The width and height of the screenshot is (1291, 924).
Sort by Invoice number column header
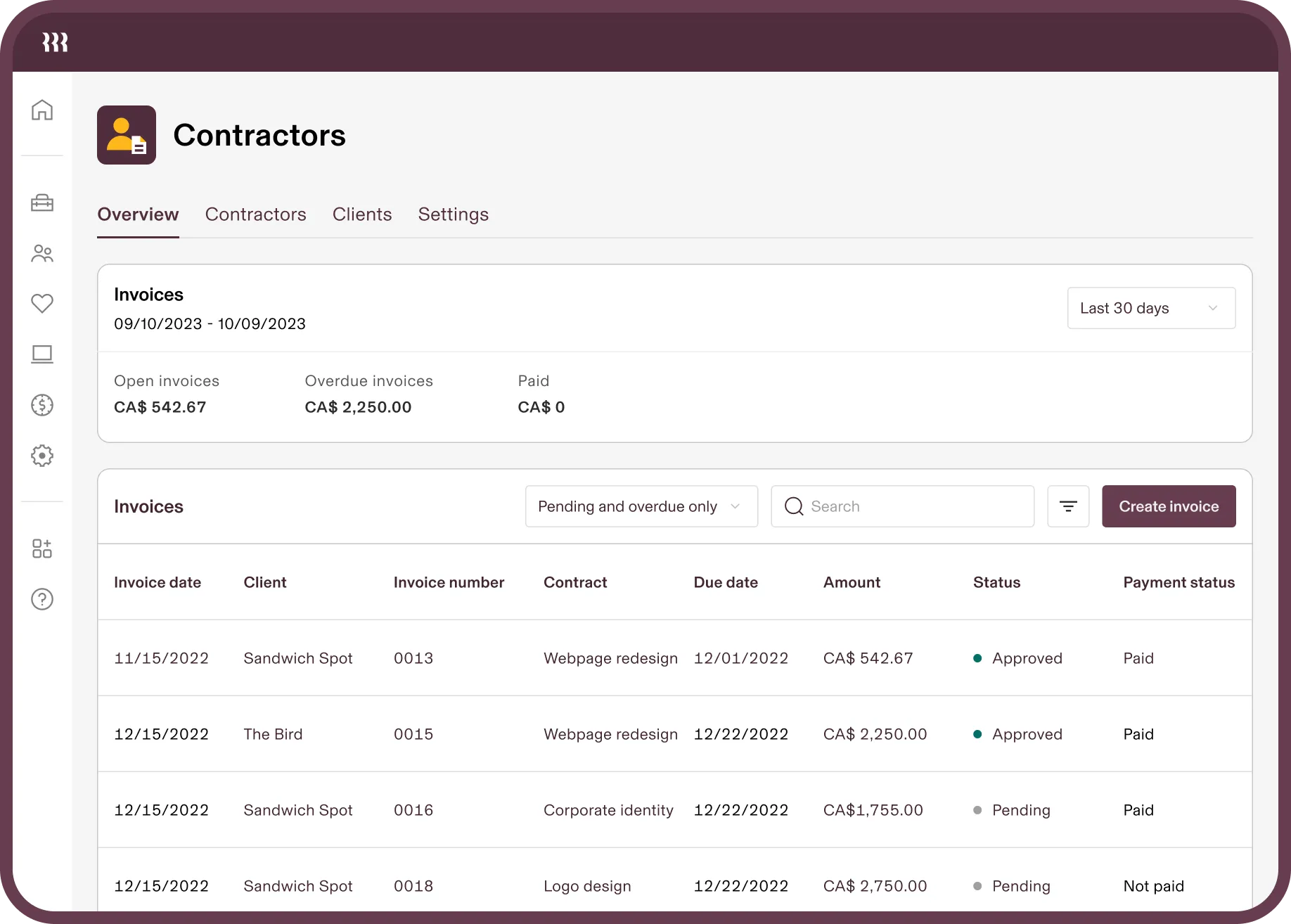(x=449, y=582)
